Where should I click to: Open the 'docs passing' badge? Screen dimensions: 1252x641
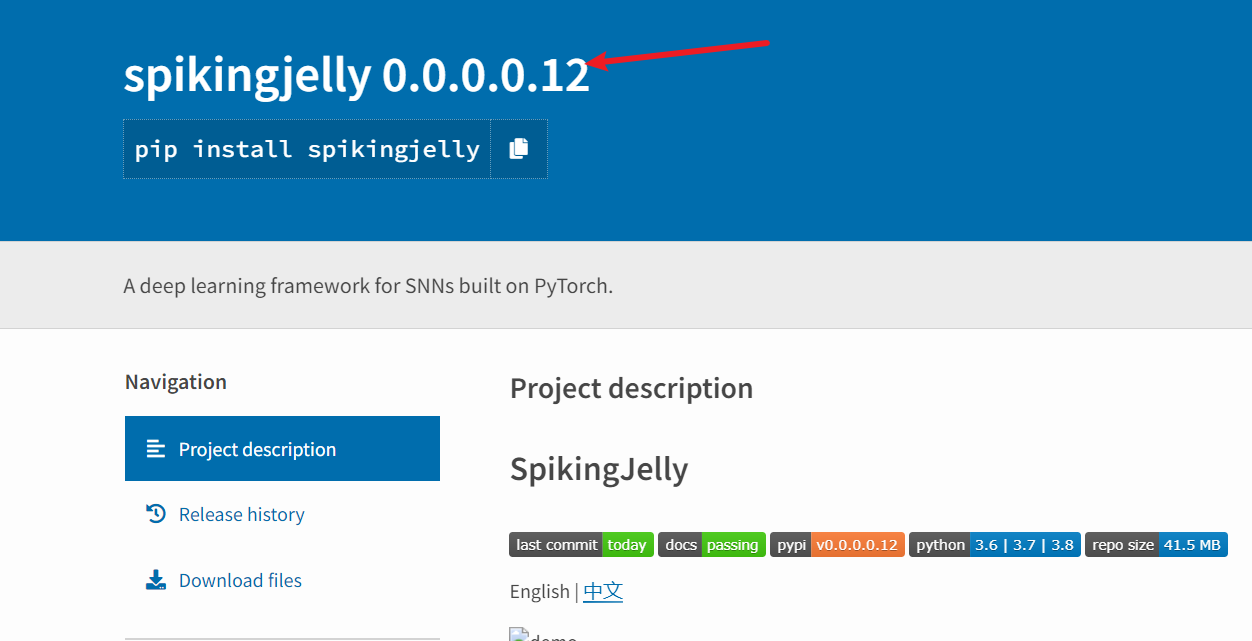(711, 544)
